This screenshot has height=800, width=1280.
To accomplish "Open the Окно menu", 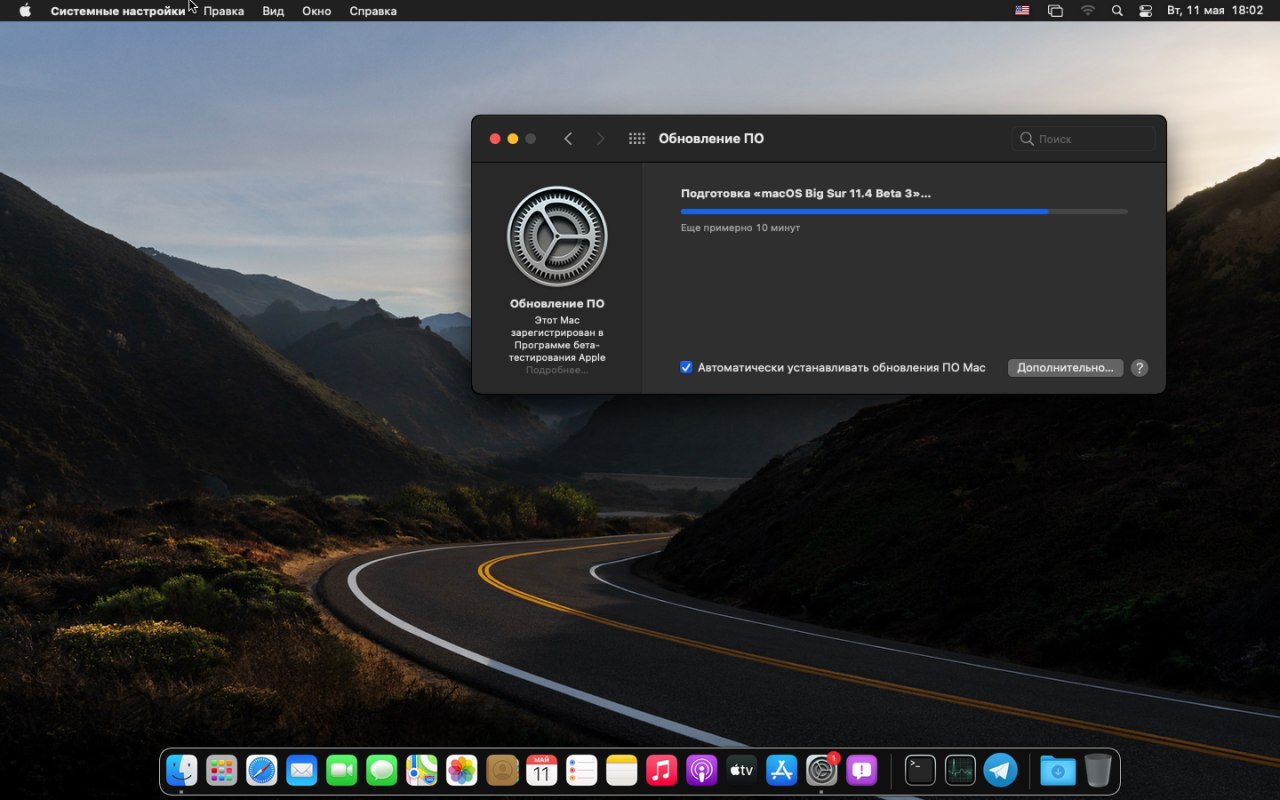I will coord(317,11).
